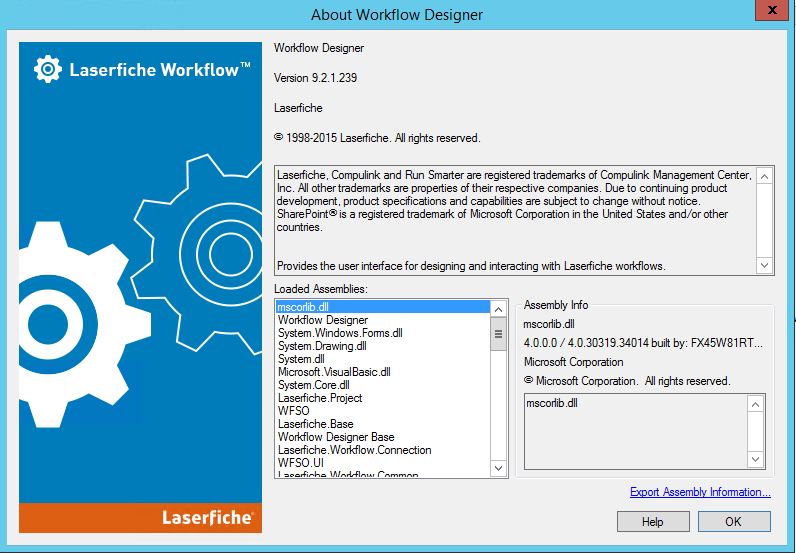
Task: Click the 1998-2015 Laserfiche copyright text
Action: [377, 138]
